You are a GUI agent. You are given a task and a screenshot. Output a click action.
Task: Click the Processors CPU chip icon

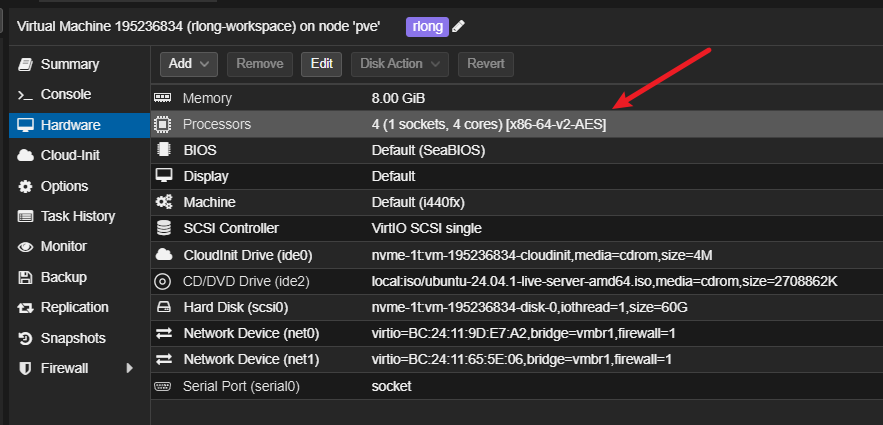click(163, 124)
